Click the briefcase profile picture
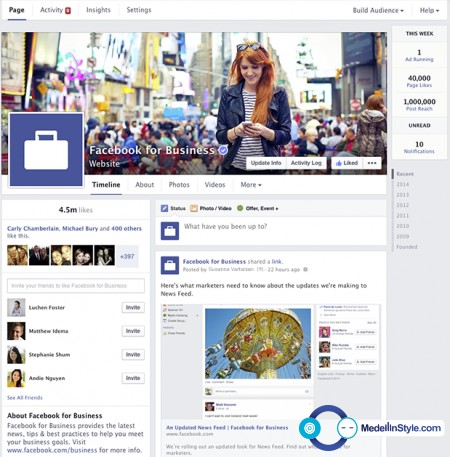 tap(46, 150)
